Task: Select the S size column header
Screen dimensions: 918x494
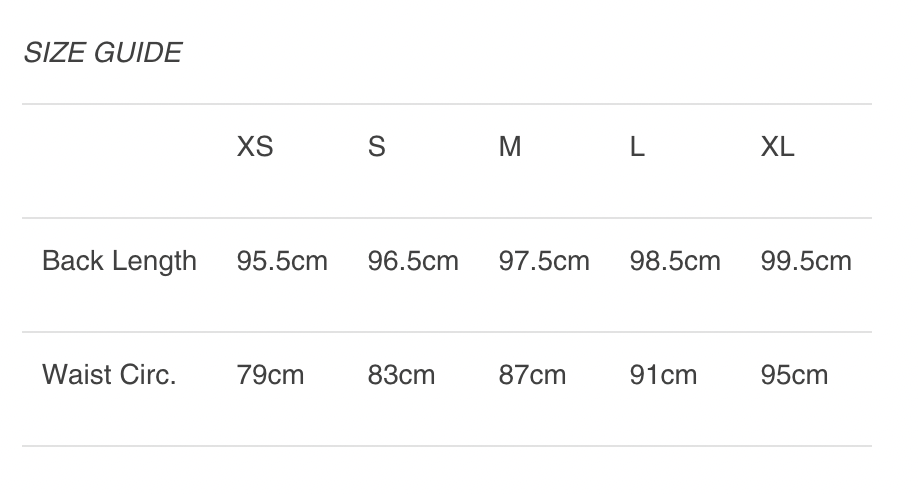Action: (376, 146)
